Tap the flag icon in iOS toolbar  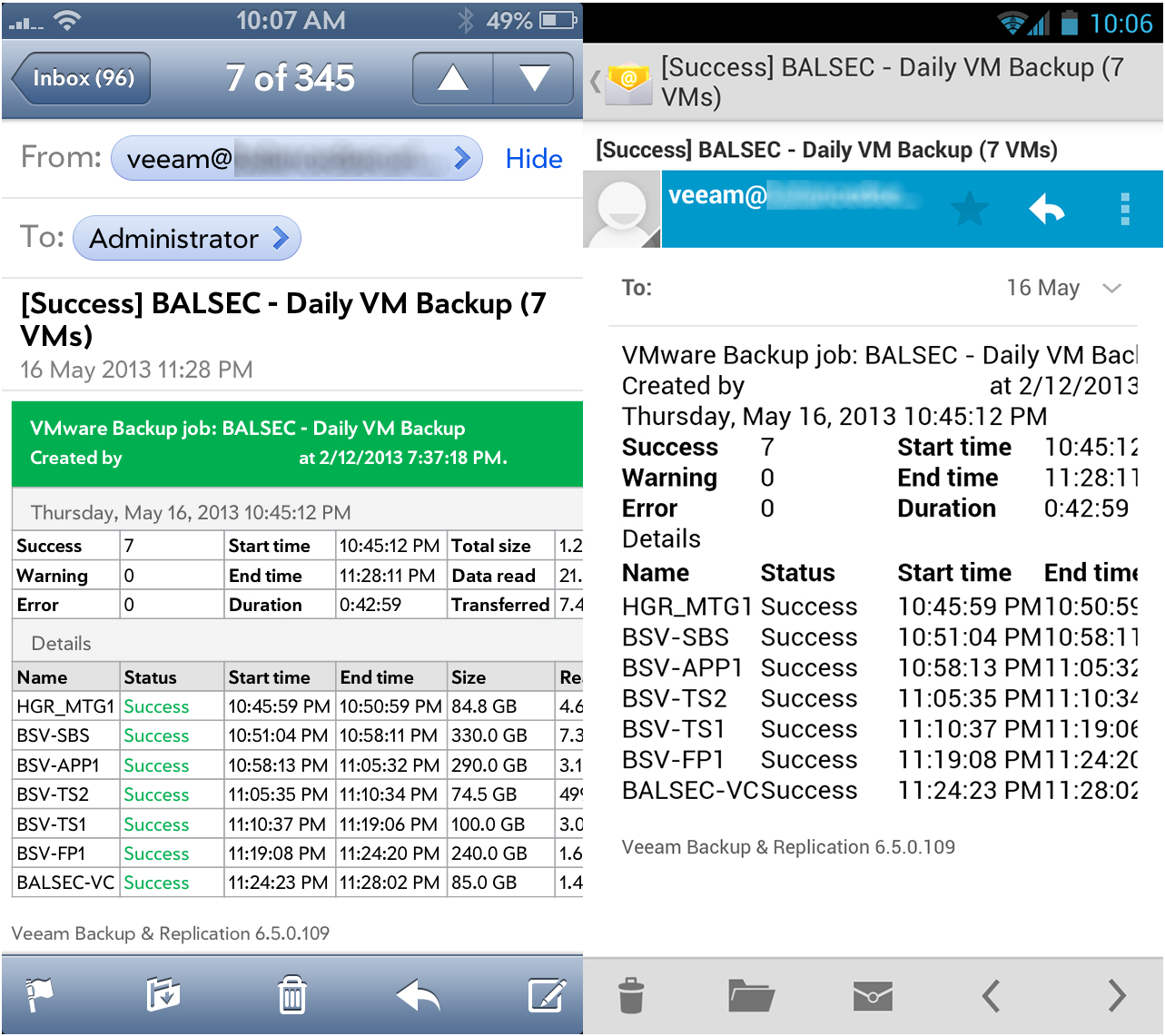pyautogui.click(x=40, y=995)
